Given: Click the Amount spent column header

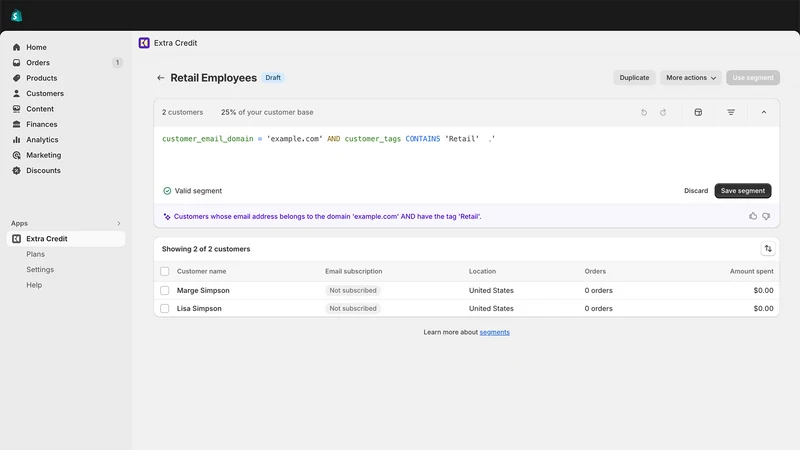Looking at the screenshot, I should coord(752,271).
